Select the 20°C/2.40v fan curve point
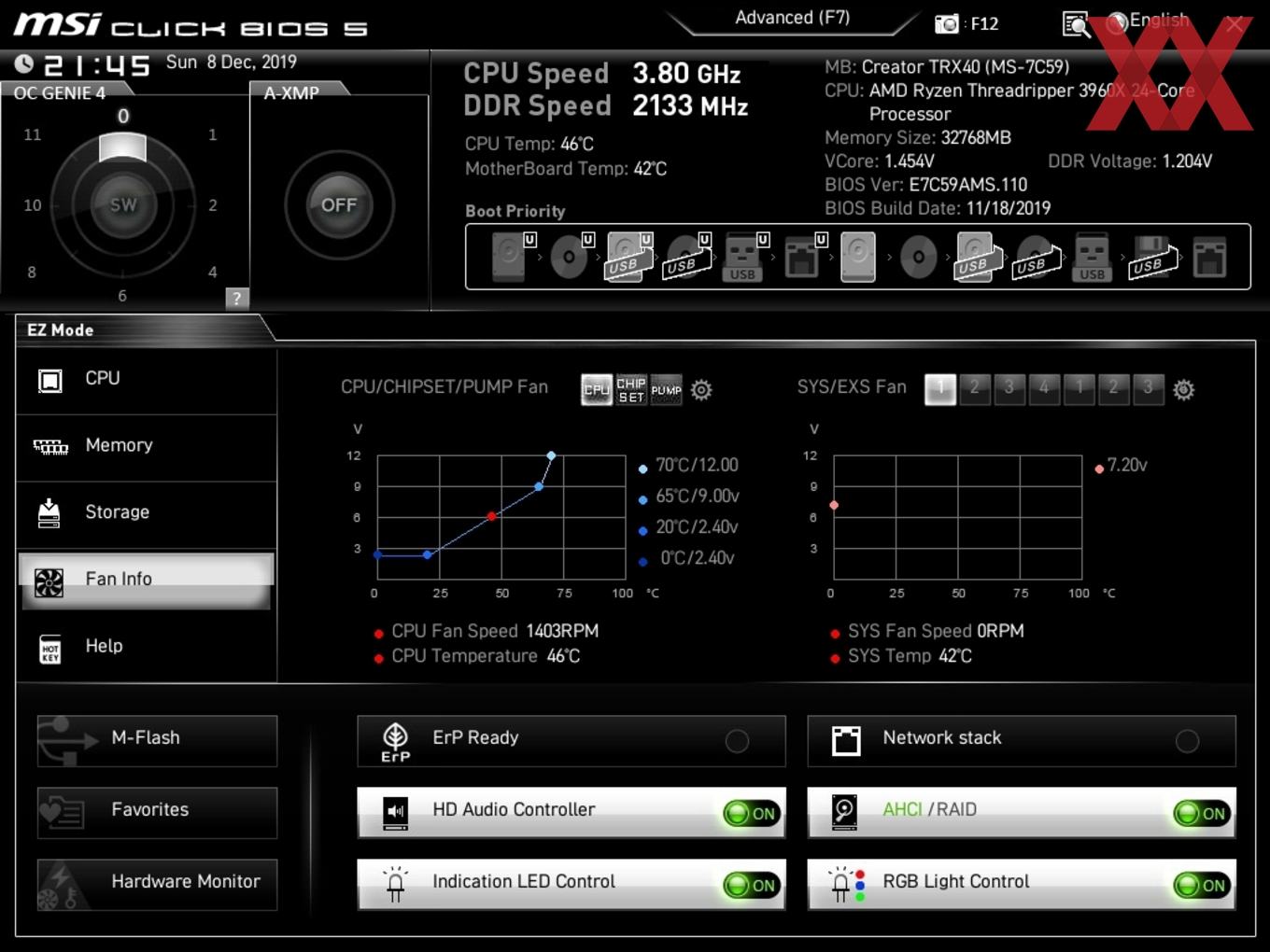The image size is (1270, 952). [x=427, y=554]
